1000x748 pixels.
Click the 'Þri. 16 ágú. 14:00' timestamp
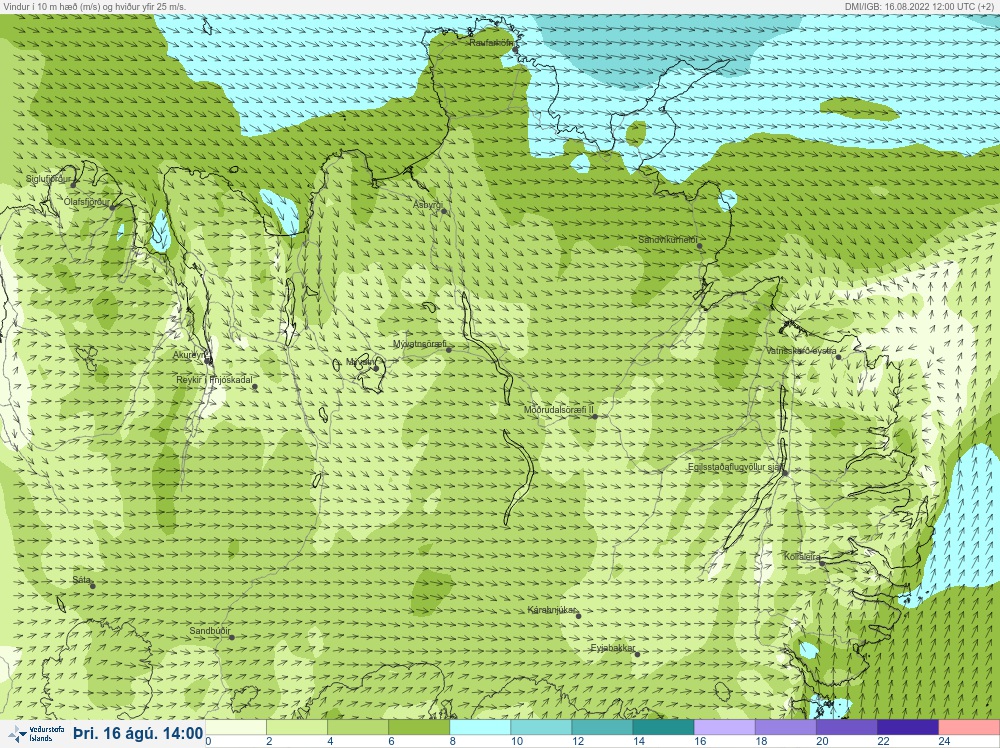pyautogui.click(x=138, y=733)
